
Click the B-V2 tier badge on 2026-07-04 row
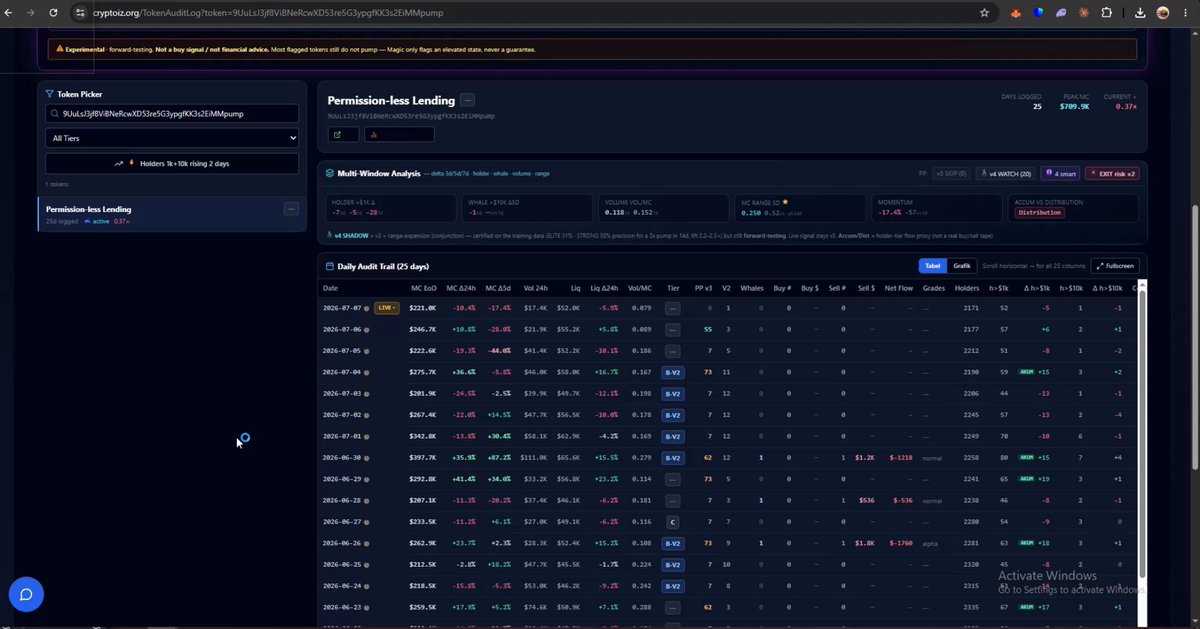coord(673,372)
